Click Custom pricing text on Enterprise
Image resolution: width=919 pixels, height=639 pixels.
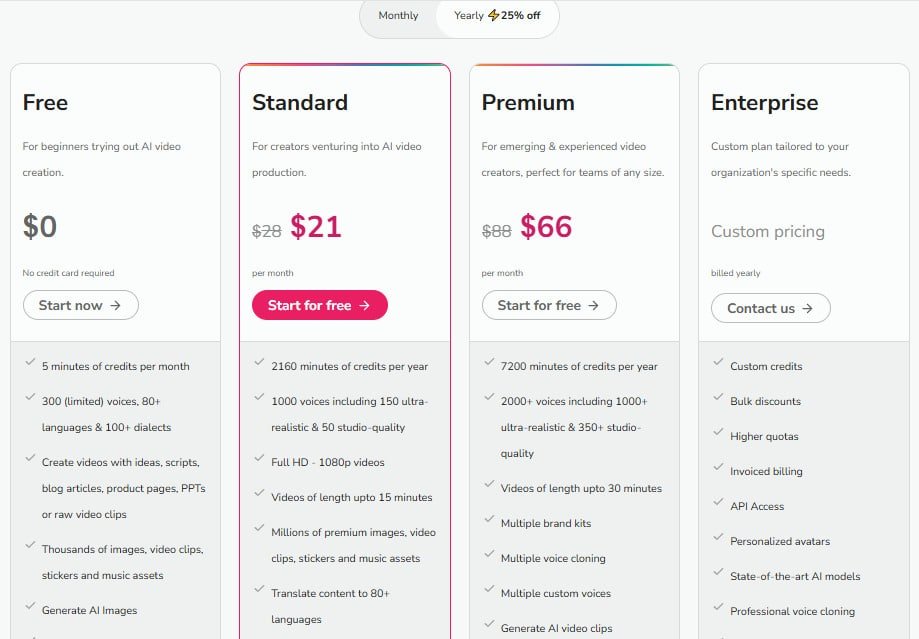coord(768,232)
